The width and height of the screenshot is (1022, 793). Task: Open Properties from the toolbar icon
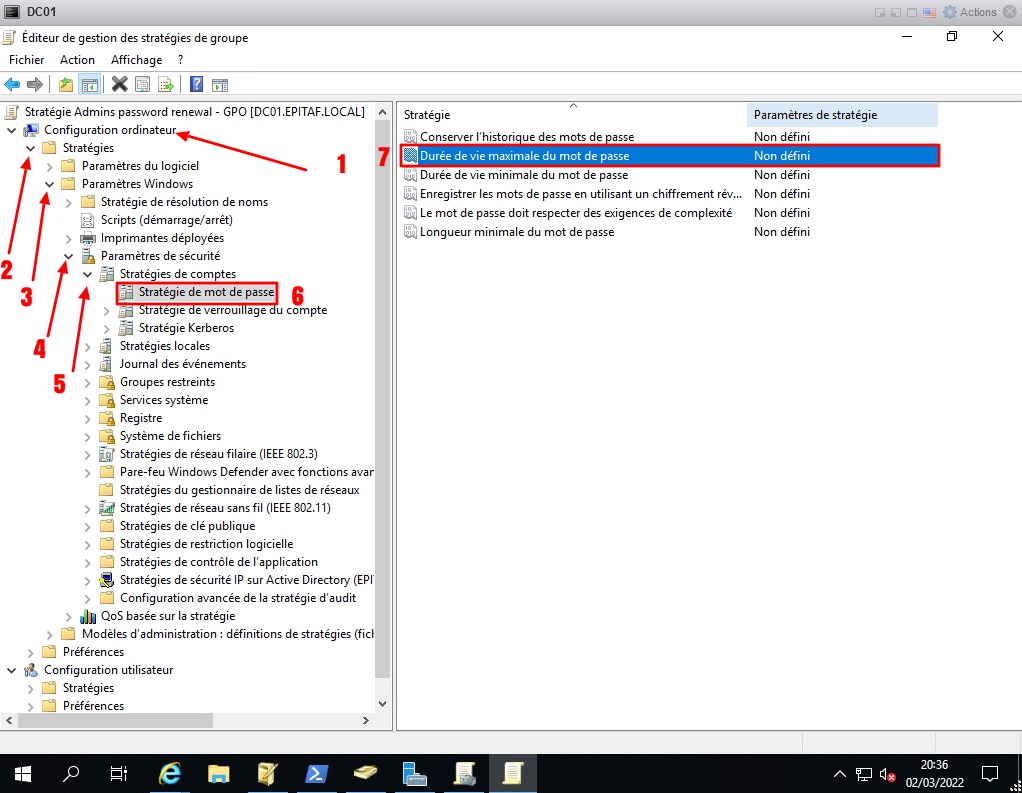point(143,84)
